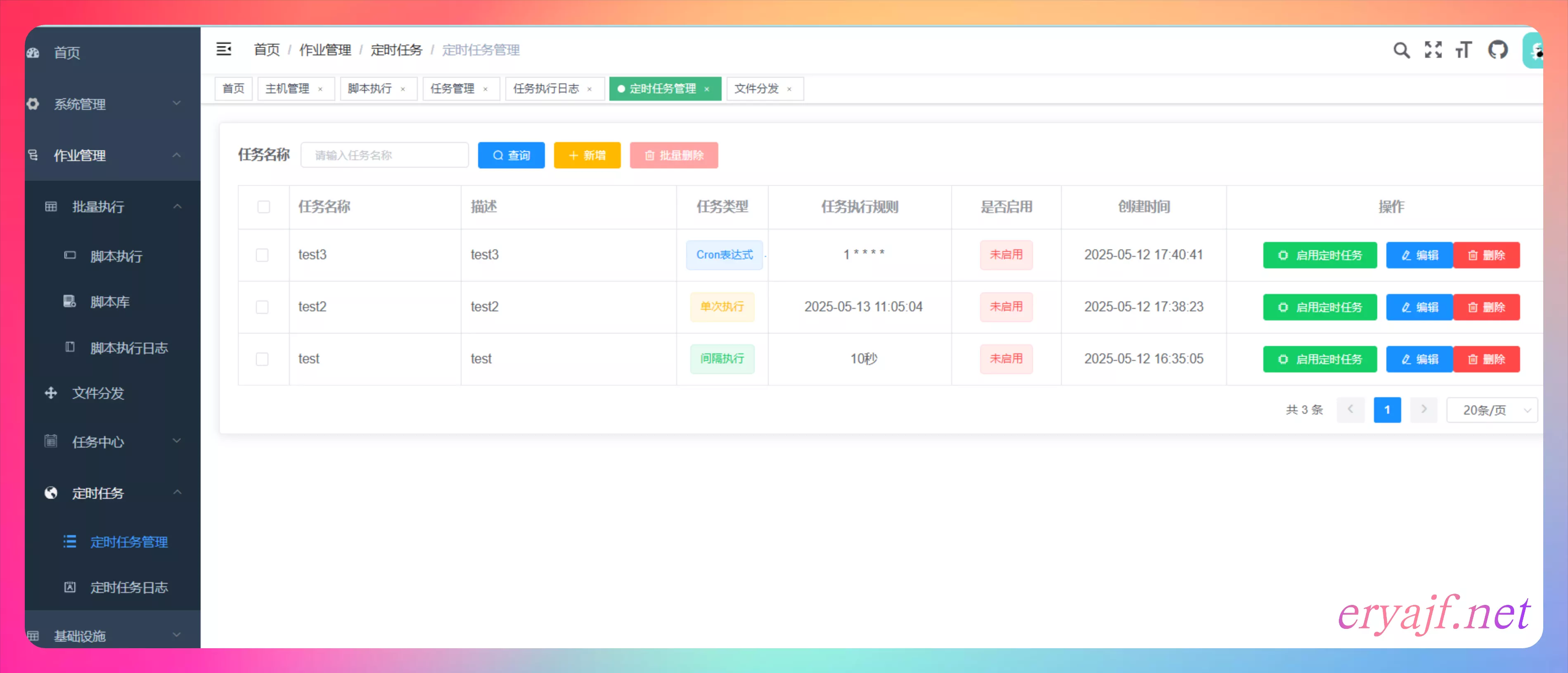
Task: Enable scheduled task for test3
Action: tap(1319, 255)
